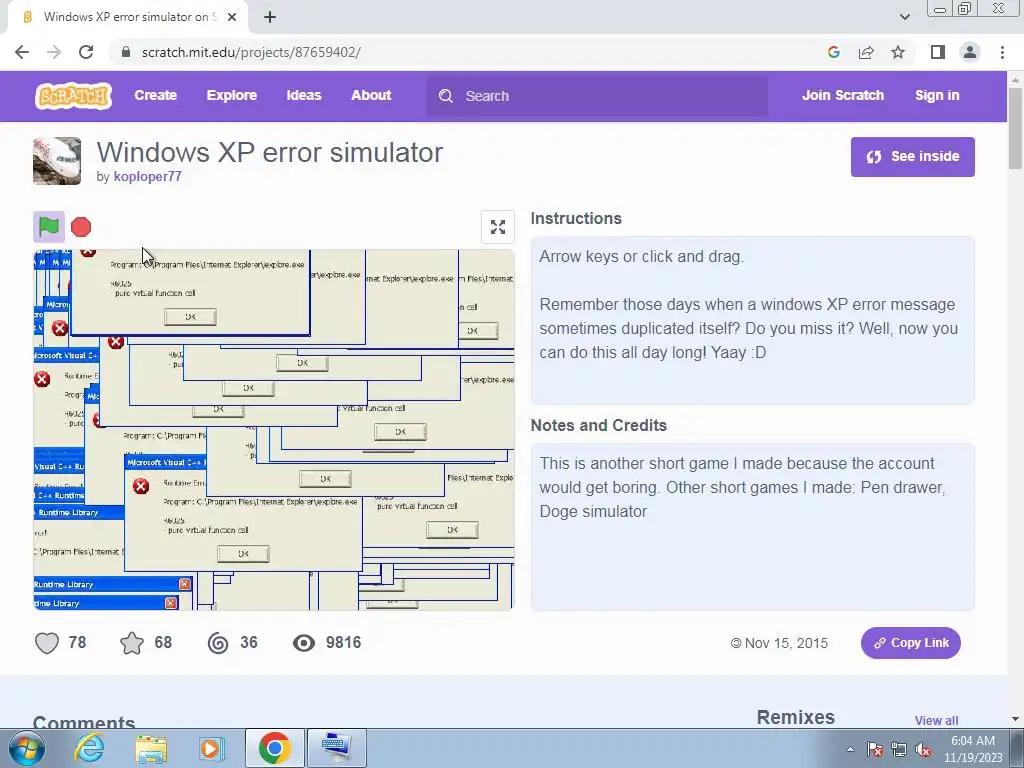Click scrollbar down arrow
The image size is (1024, 768).
coord(1015,719)
